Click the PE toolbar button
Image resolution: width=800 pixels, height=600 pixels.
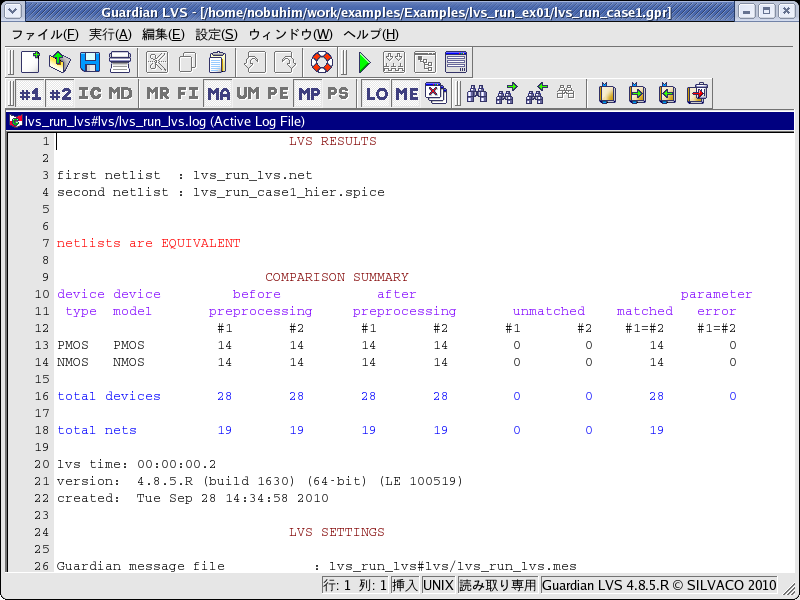[278, 93]
